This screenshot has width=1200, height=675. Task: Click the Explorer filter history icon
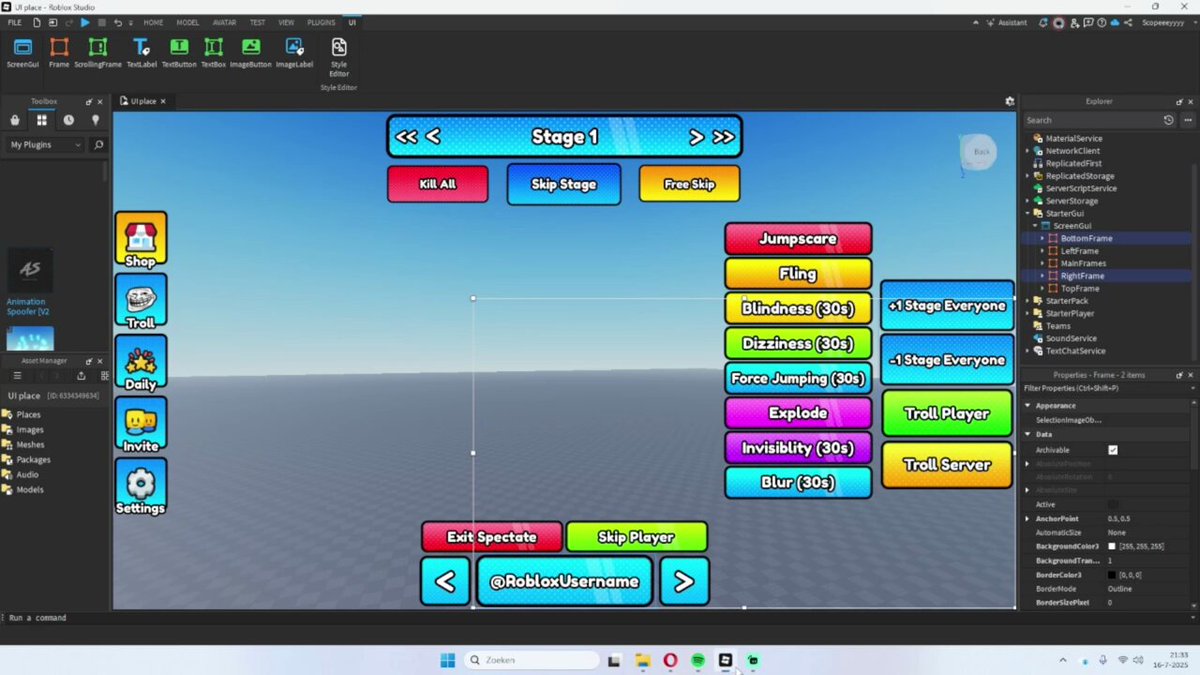(1168, 120)
